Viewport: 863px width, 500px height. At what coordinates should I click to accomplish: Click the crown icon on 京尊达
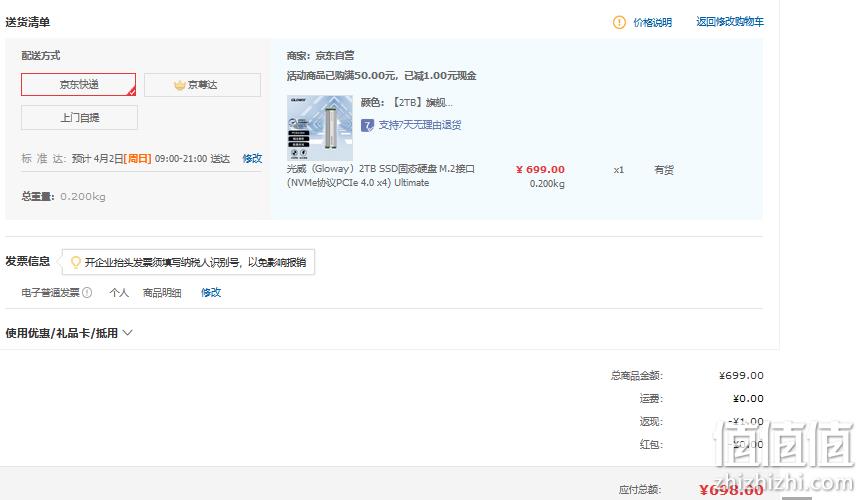[x=179, y=85]
